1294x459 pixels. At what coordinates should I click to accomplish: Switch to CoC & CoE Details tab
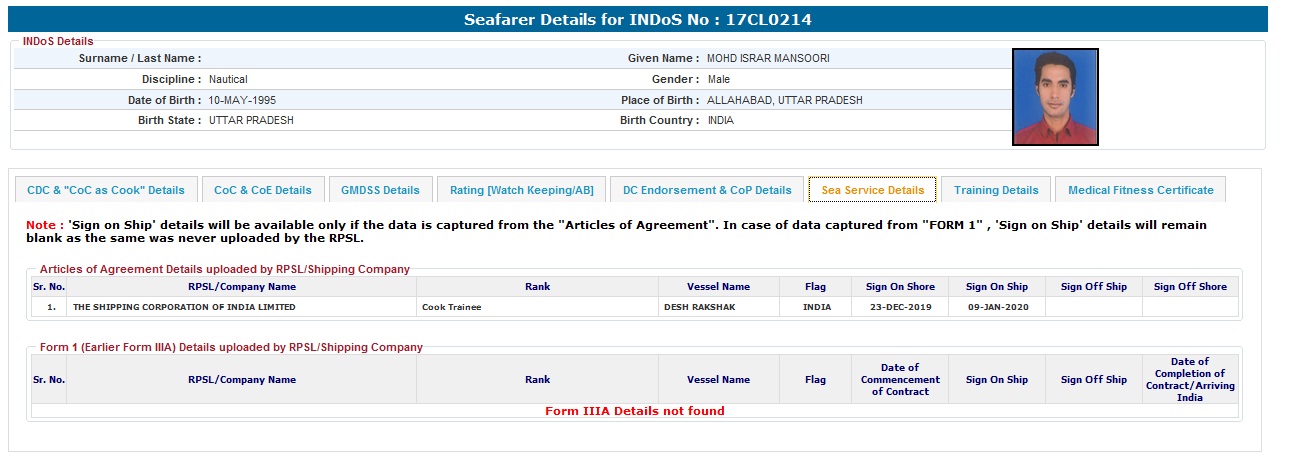point(263,190)
